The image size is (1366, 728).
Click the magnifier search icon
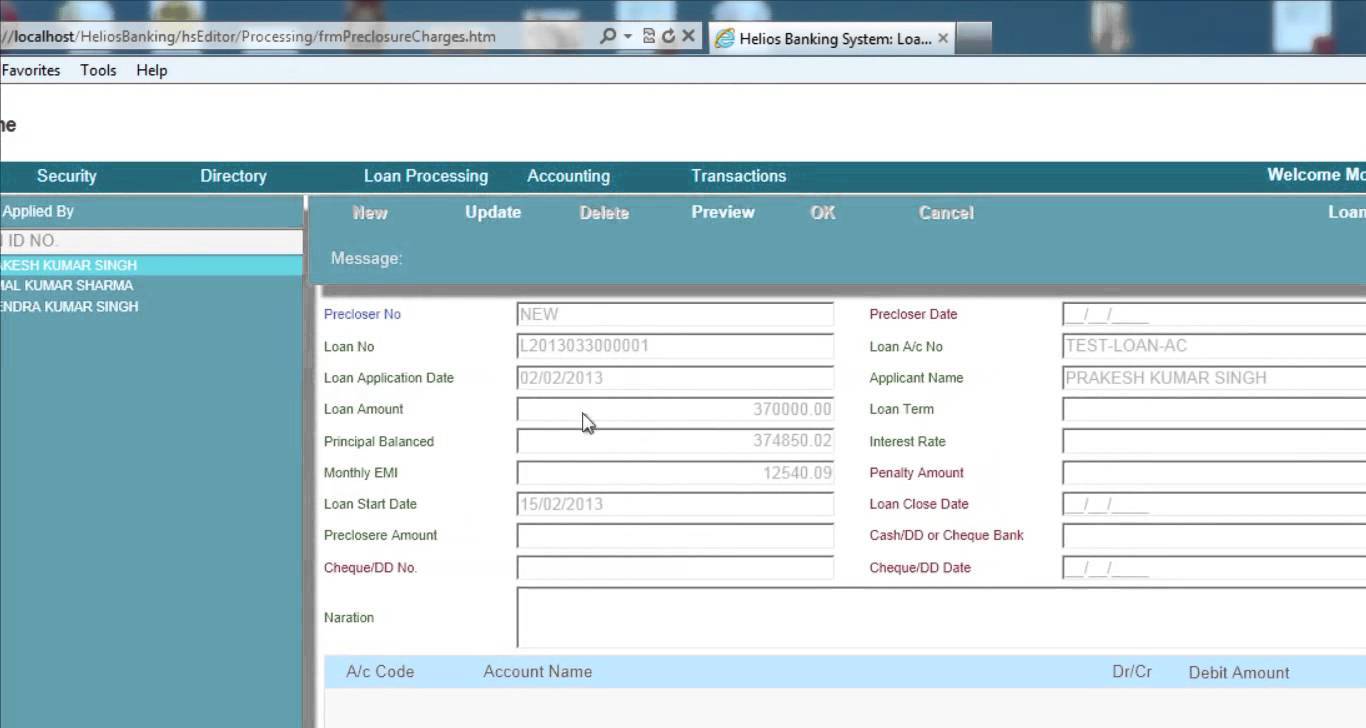point(608,35)
